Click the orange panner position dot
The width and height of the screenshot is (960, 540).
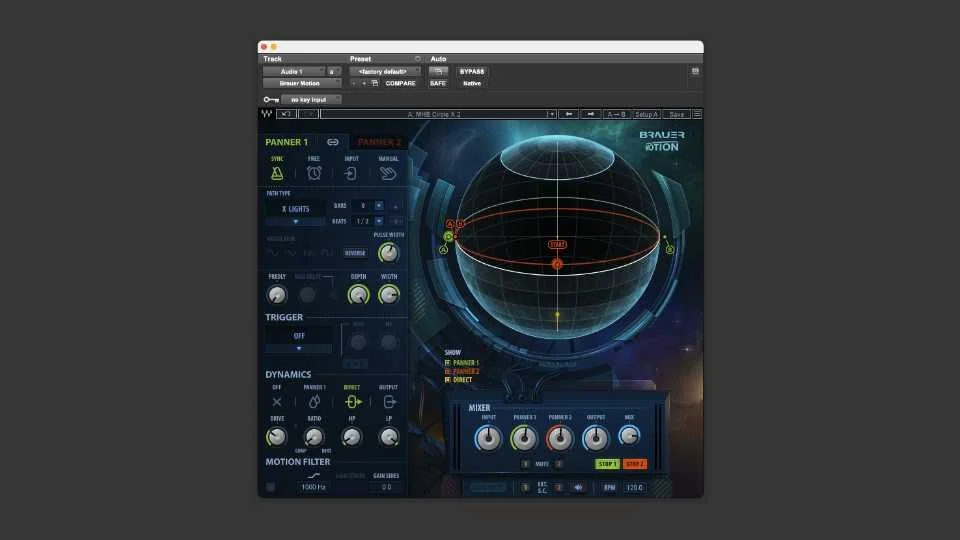coord(557,264)
